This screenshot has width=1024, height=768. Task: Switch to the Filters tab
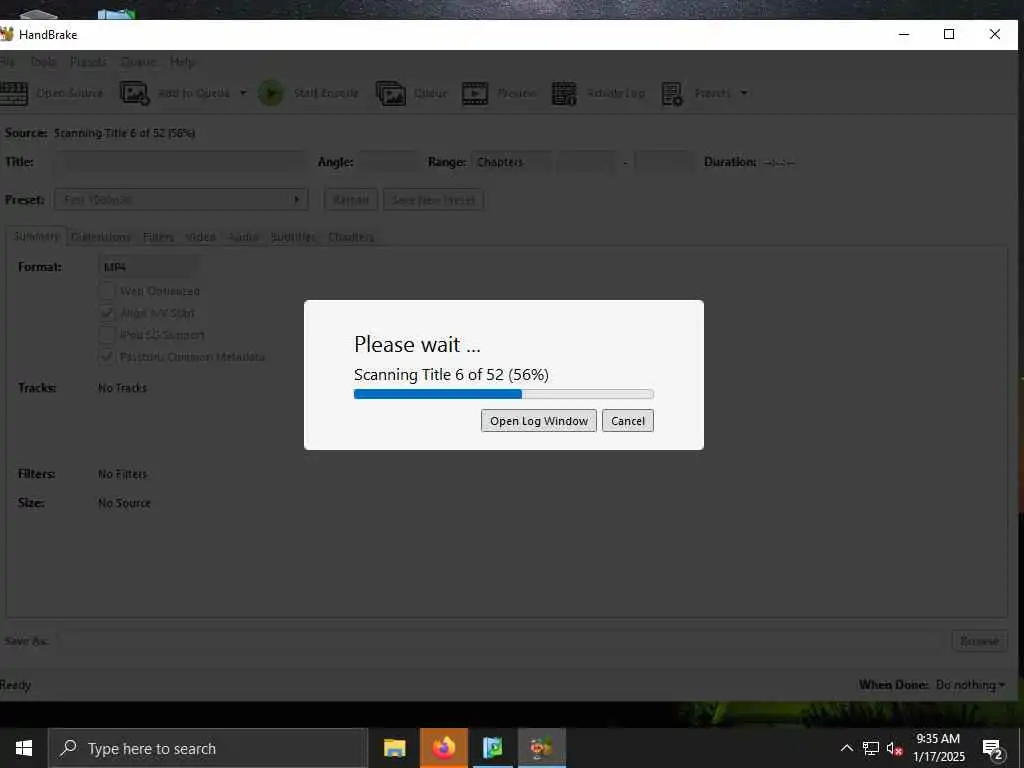click(159, 236)
